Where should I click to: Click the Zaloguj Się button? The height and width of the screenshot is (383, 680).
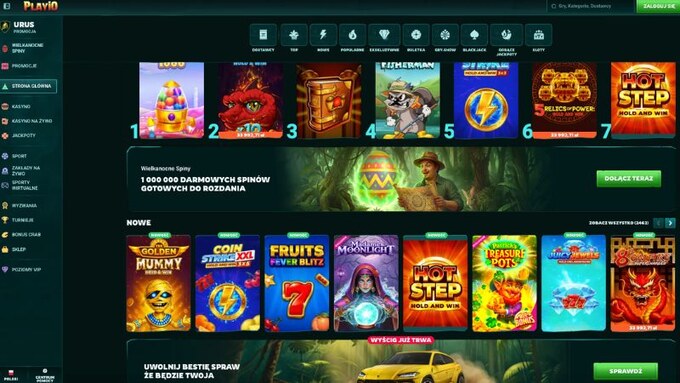pyautogui.click(x=658, y=6)
